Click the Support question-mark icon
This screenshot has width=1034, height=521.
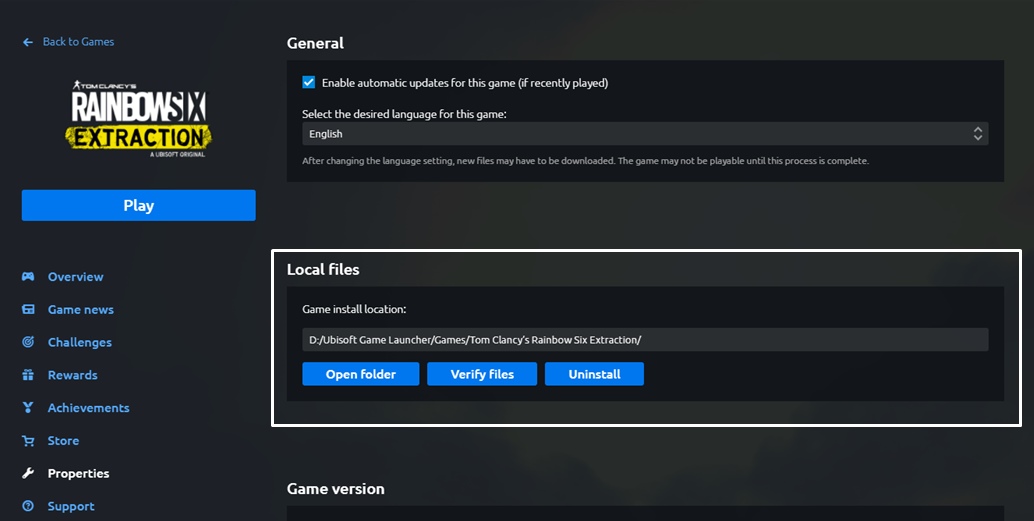[28, 506]
